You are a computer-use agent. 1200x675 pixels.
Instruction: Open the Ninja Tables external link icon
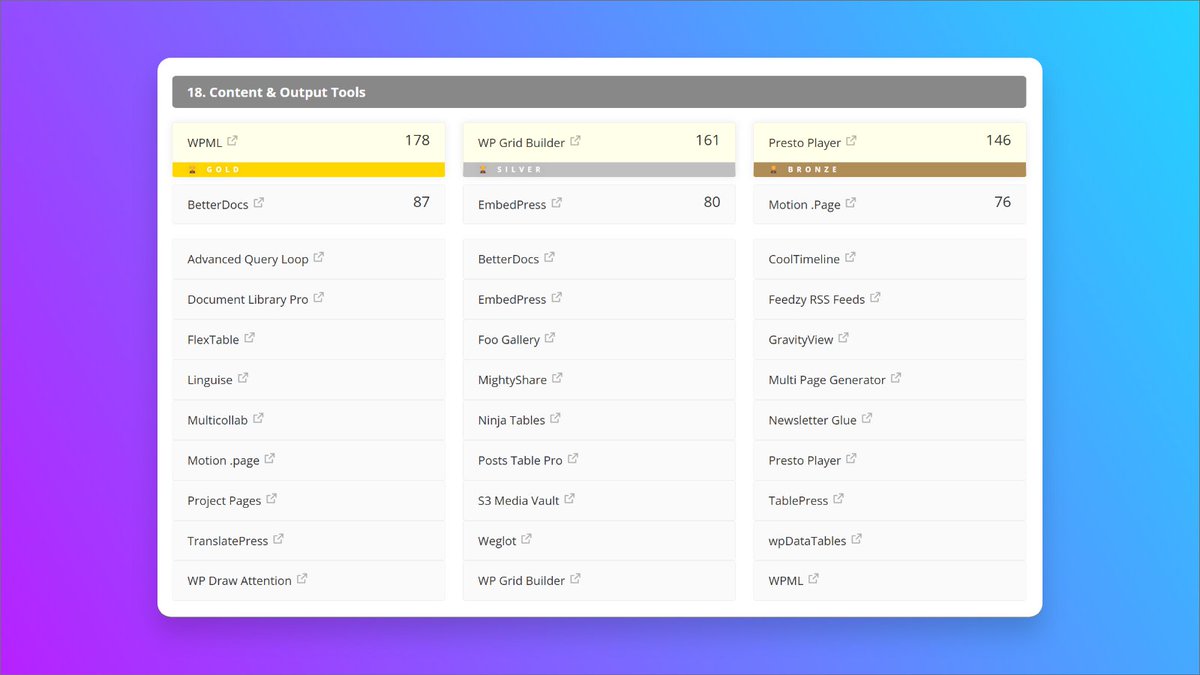(556, 418)
